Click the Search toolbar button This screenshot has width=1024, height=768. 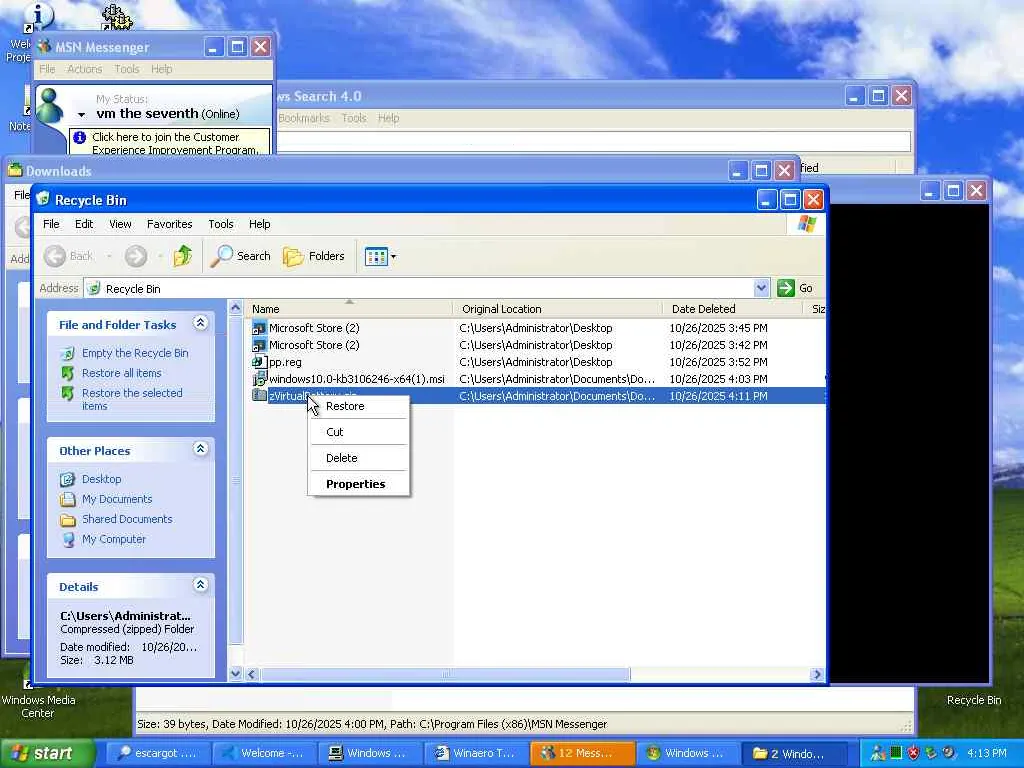[241, 256]
